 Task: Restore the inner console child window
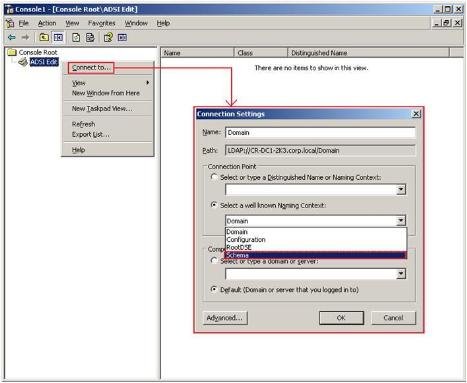pyautogui.click(x=447, y=23)
